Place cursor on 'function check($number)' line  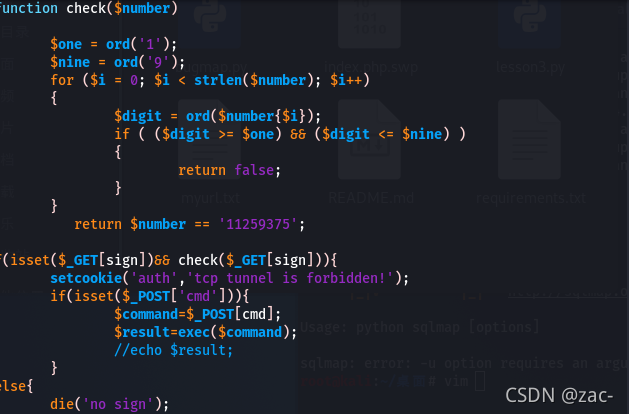[x=88, y=8]
